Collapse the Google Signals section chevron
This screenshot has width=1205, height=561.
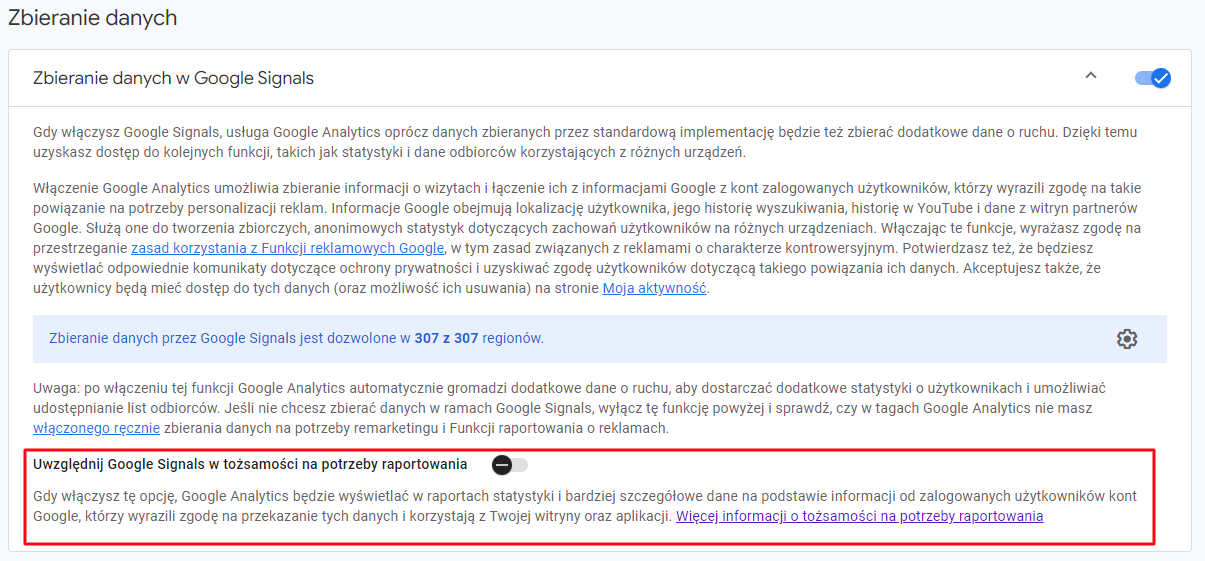pos(1091,76)
